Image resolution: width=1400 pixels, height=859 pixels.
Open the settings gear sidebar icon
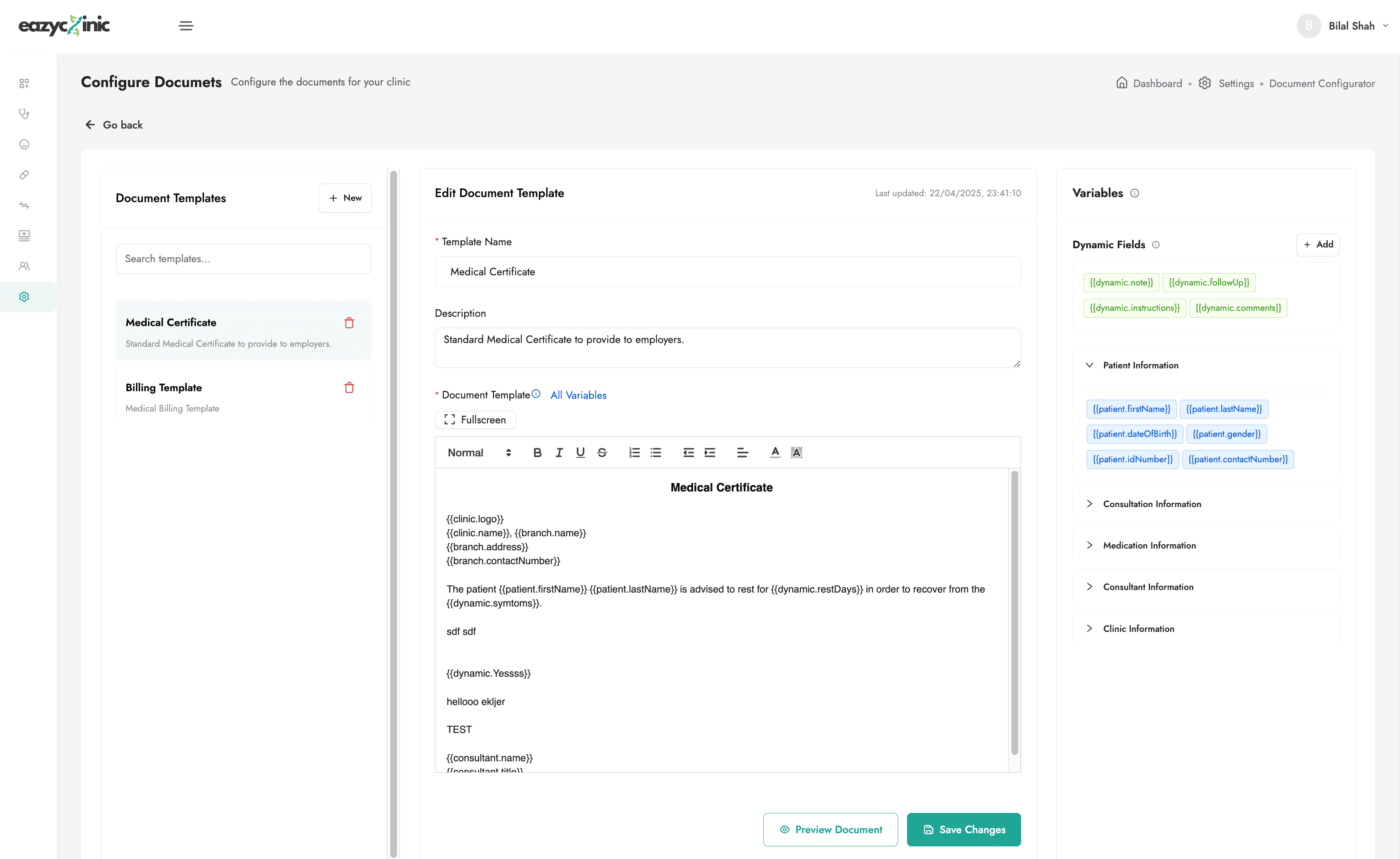(24, 297)
